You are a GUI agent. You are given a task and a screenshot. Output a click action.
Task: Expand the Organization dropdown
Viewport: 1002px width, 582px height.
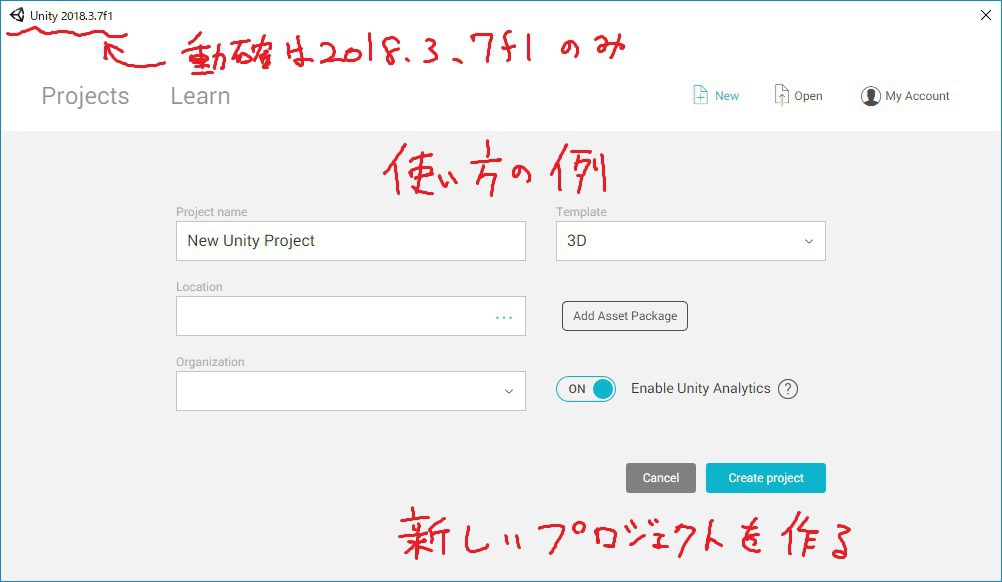tap(351, 391)
